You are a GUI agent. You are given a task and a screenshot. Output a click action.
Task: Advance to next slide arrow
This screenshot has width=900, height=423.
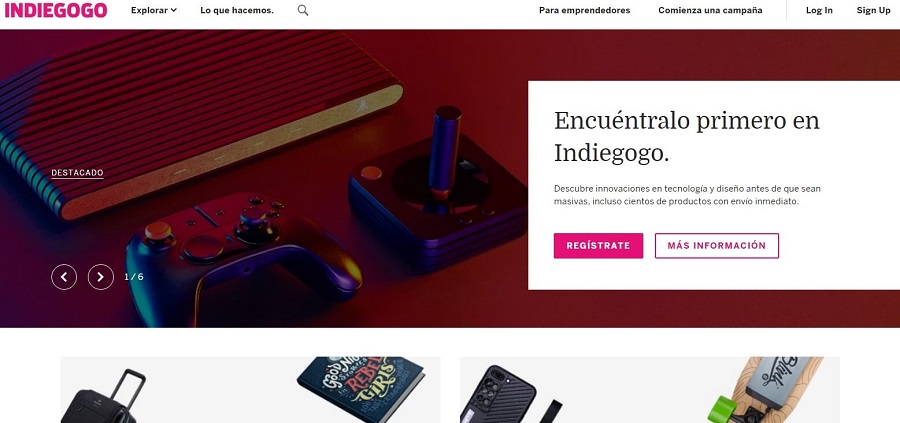tap(100, 277)
